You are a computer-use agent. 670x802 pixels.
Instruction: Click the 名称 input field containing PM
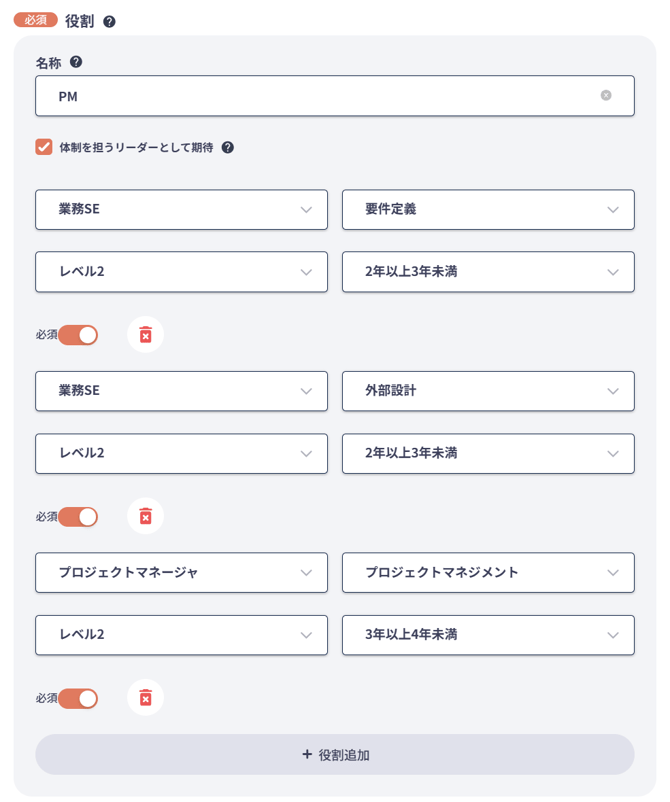(335, 96)
